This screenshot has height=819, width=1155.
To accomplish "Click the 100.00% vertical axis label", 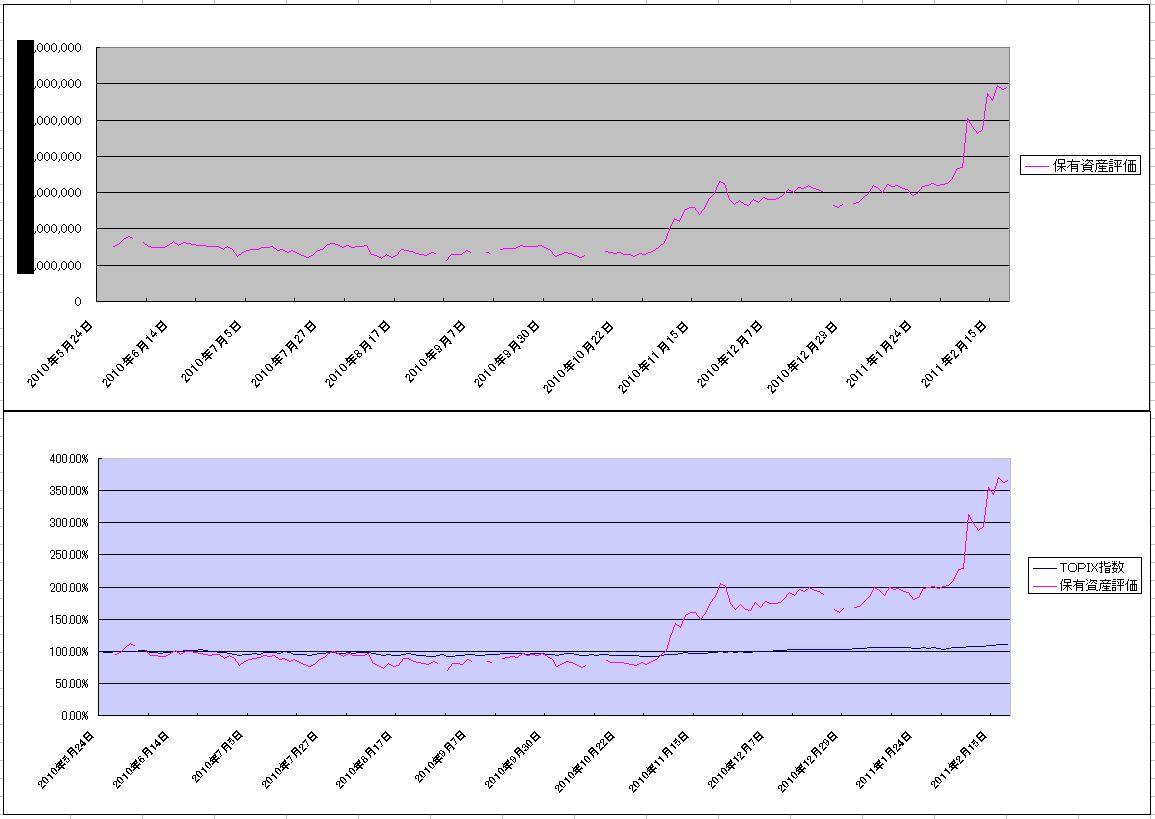I will click(x=69, y=652).
